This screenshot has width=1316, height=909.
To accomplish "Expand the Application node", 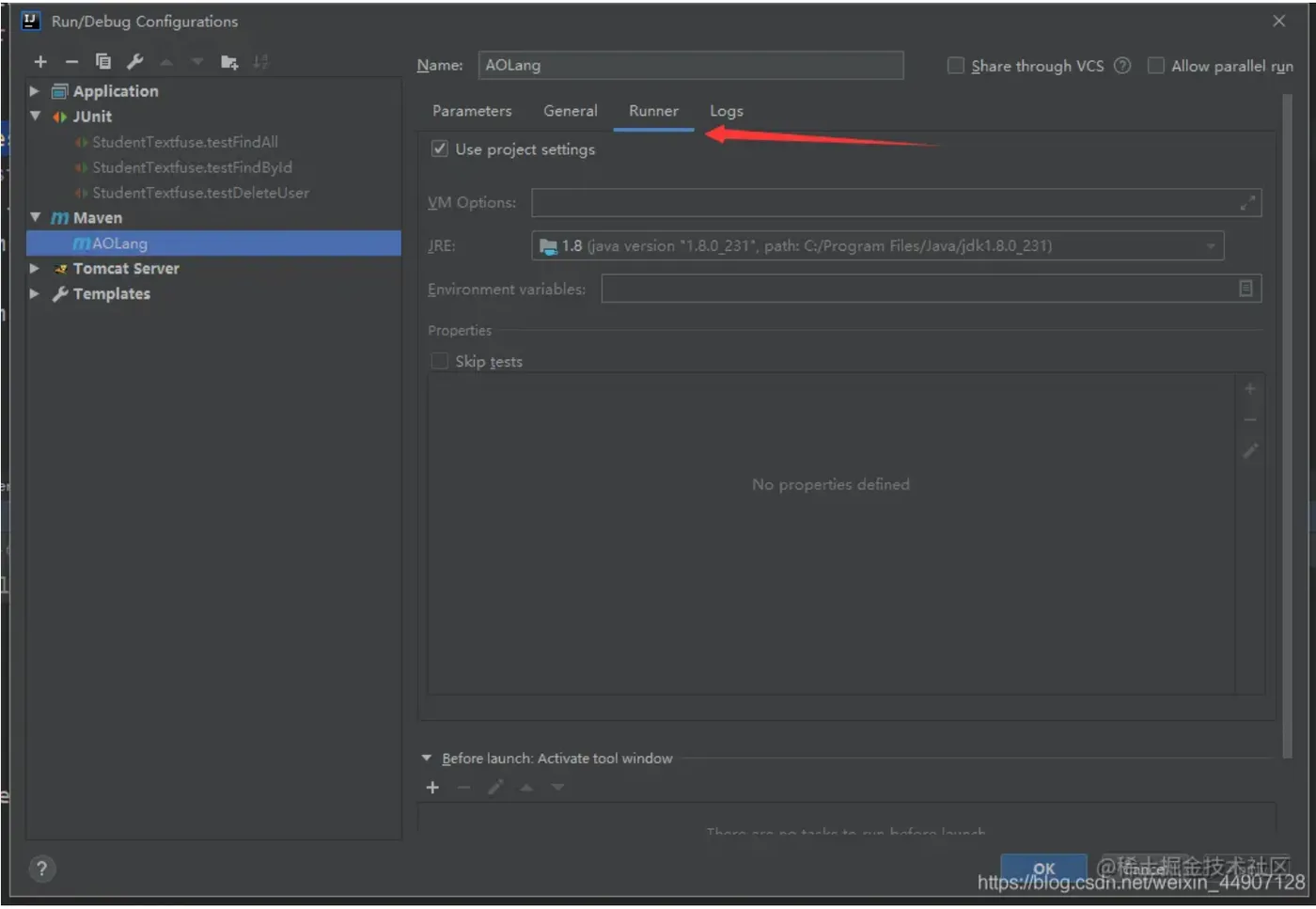I will pos(35,91).
